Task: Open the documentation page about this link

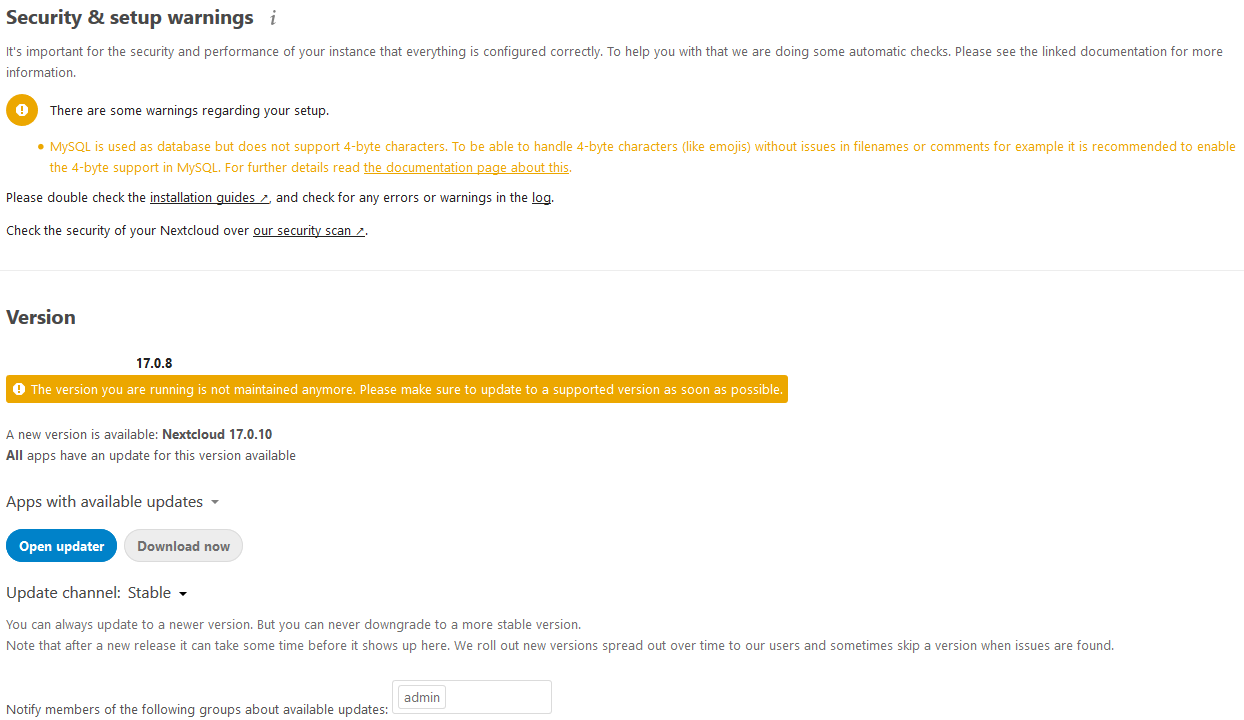Action: tap(467, 168)
